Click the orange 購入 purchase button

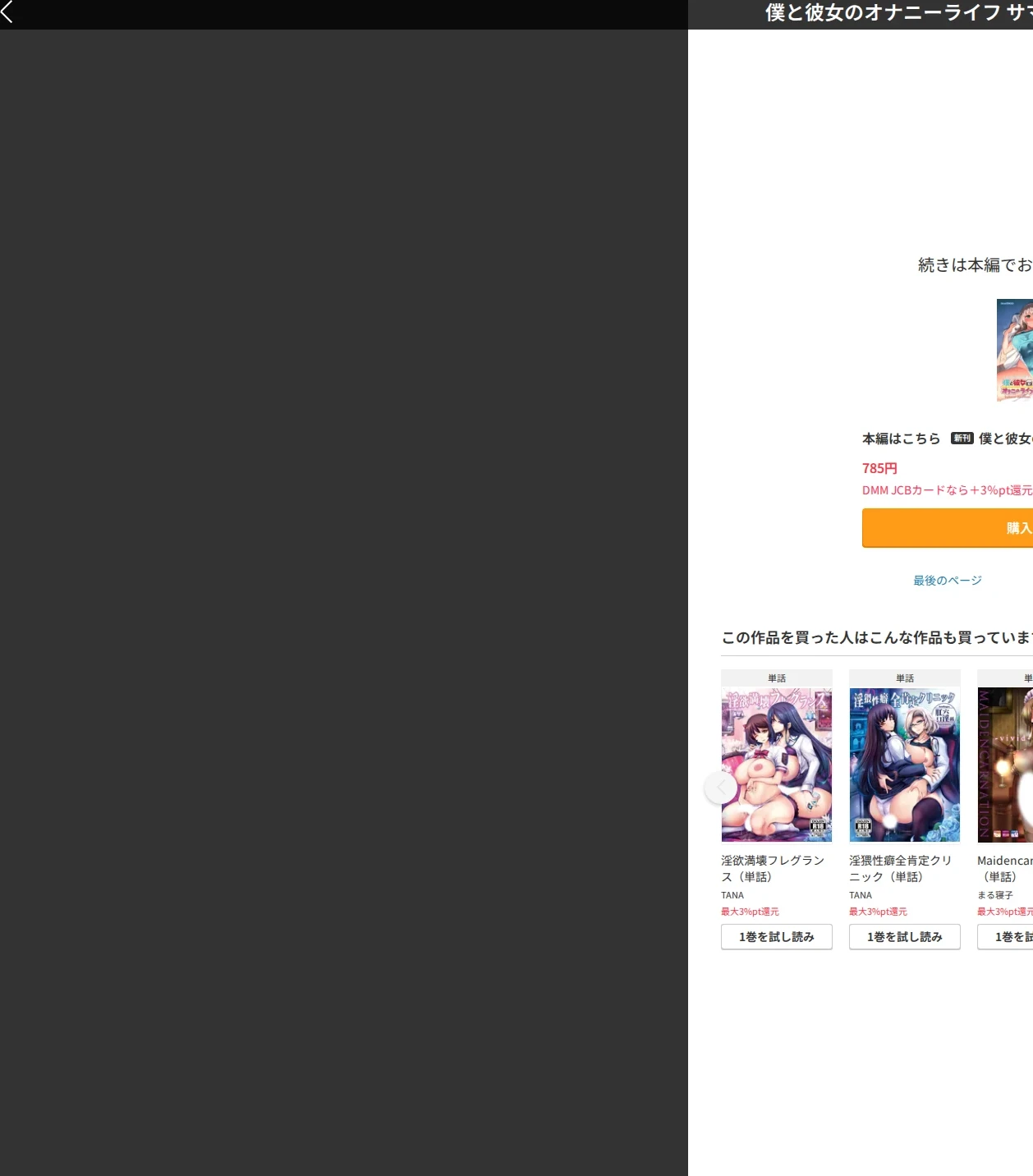click(948, 528)
